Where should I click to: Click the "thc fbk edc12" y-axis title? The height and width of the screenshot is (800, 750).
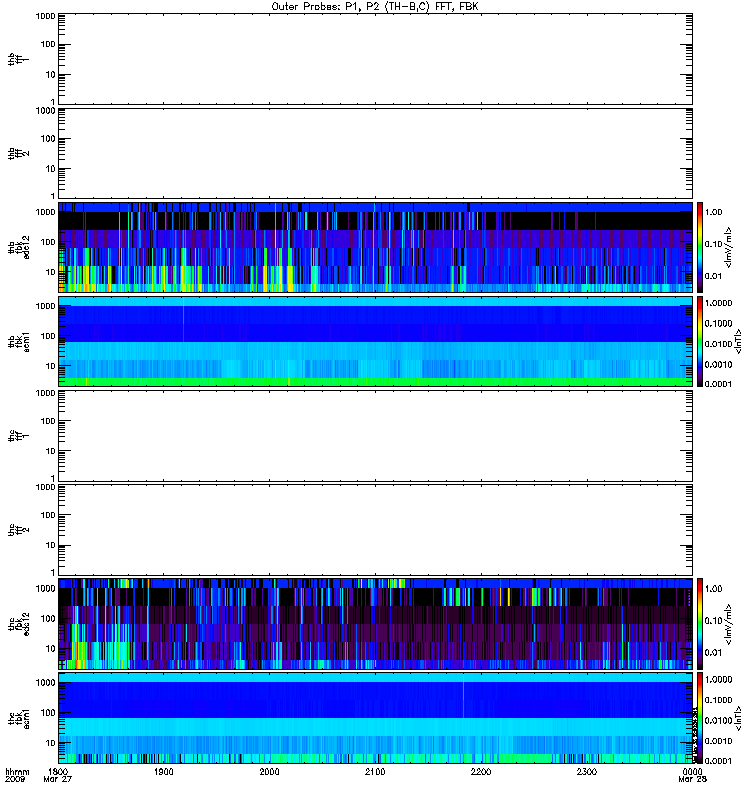(x=19, y=623)
